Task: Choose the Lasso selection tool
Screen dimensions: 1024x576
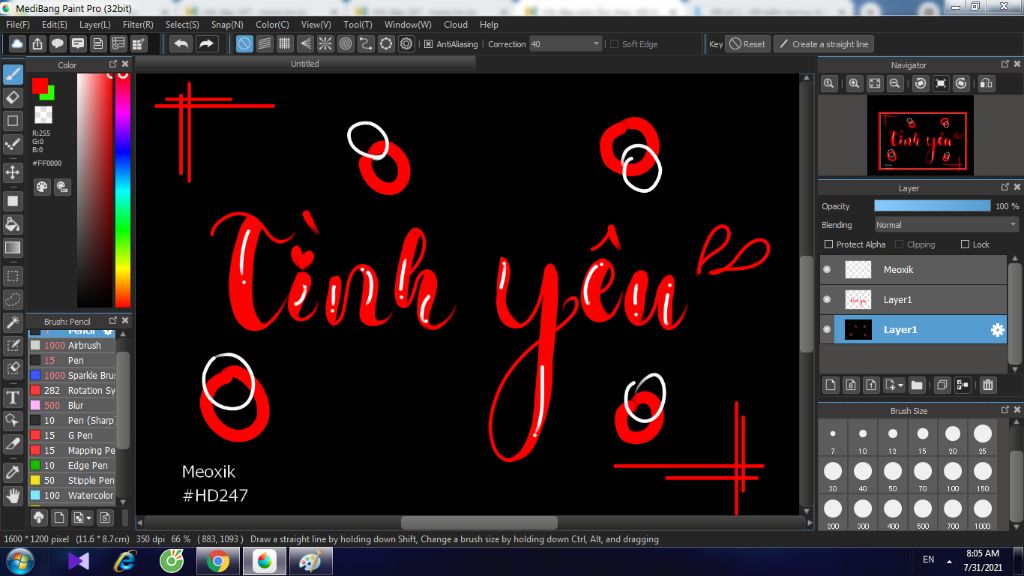Action: (13, 299)
